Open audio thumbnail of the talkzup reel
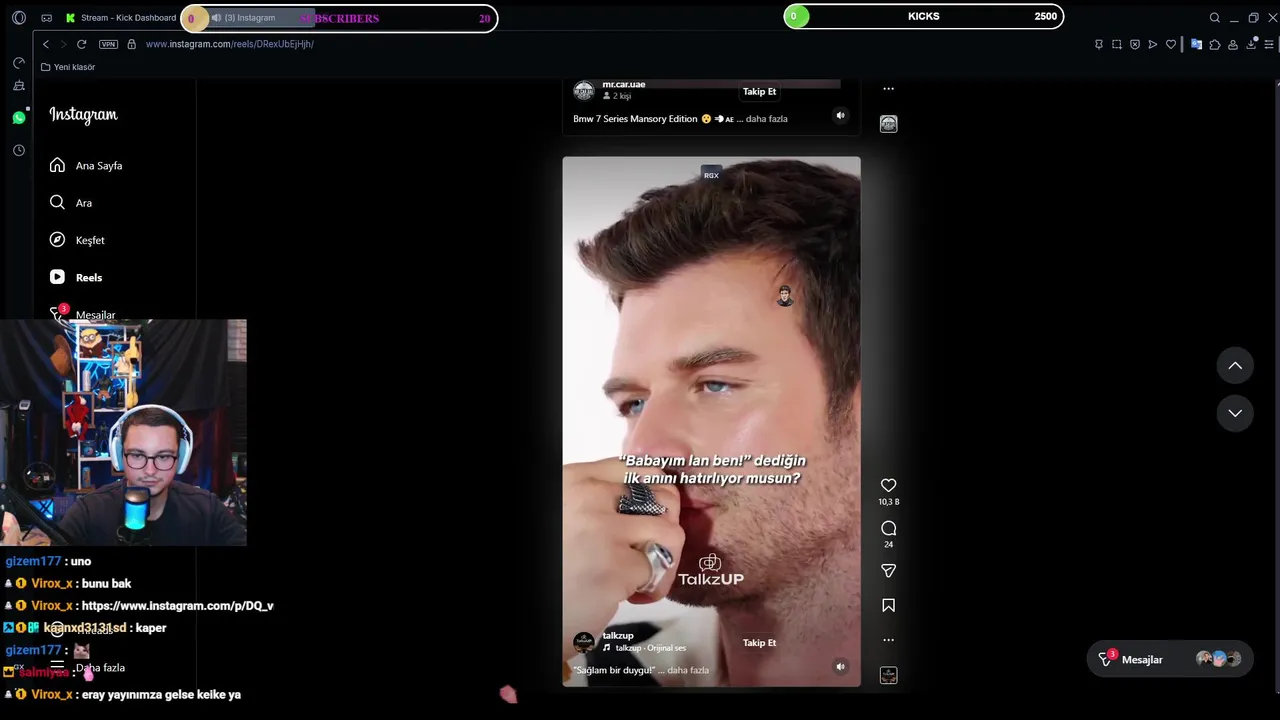This screenshot has height=720, width=1280. point(888,675)
